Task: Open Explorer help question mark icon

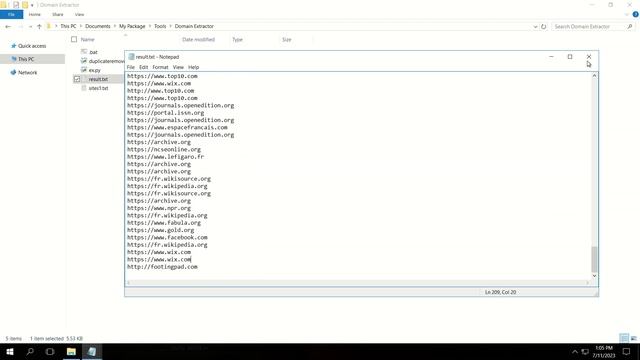Action: click(635, 14)
